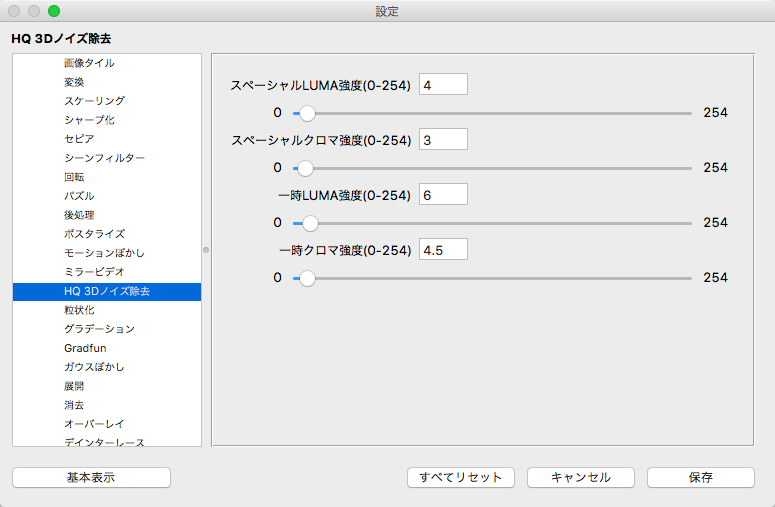
Task: Click the 基本表示 button
Action: pyautogui.click(x=91, y=477)
